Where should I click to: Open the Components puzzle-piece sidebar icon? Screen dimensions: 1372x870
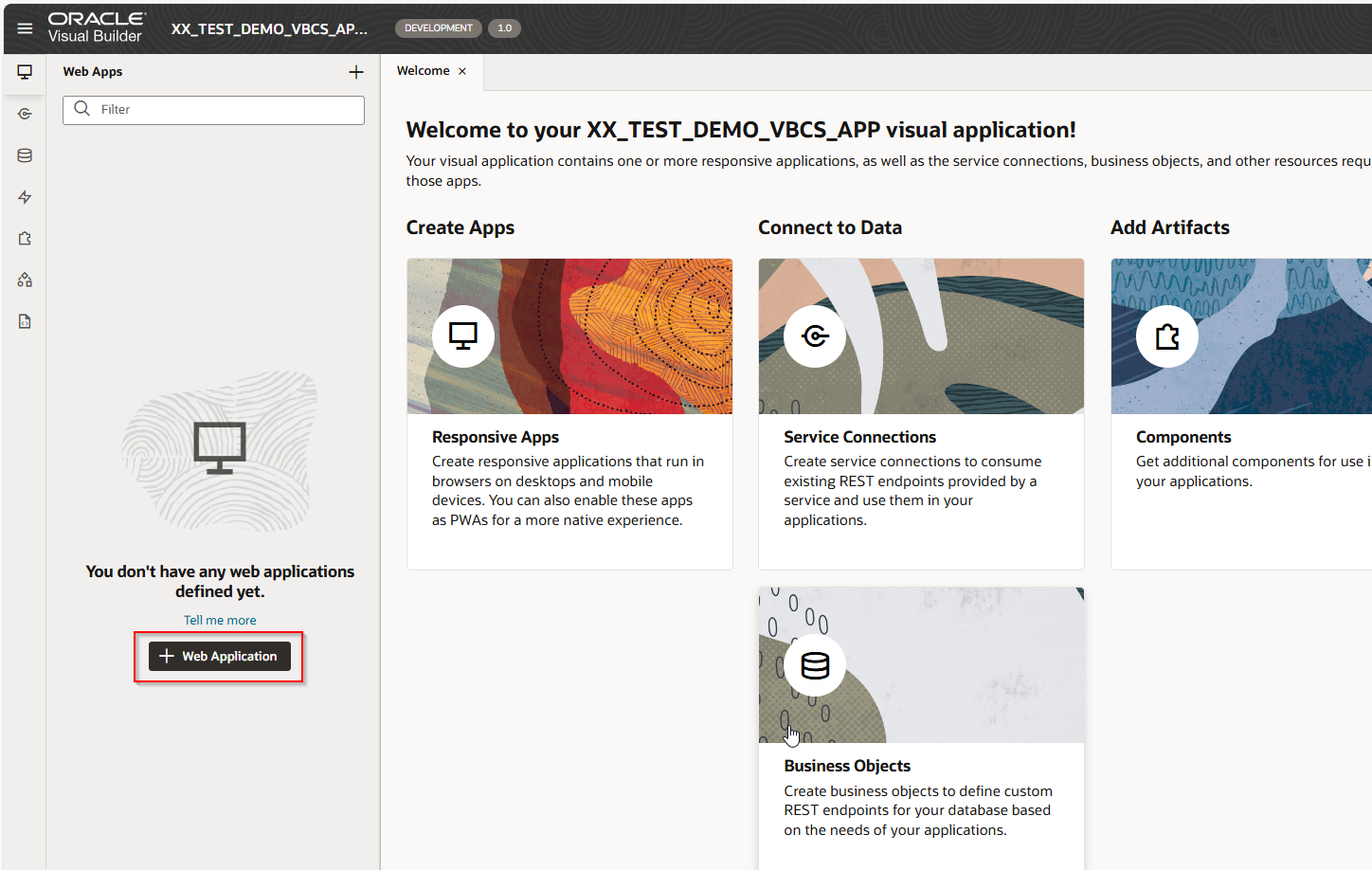tap(24, 238)
